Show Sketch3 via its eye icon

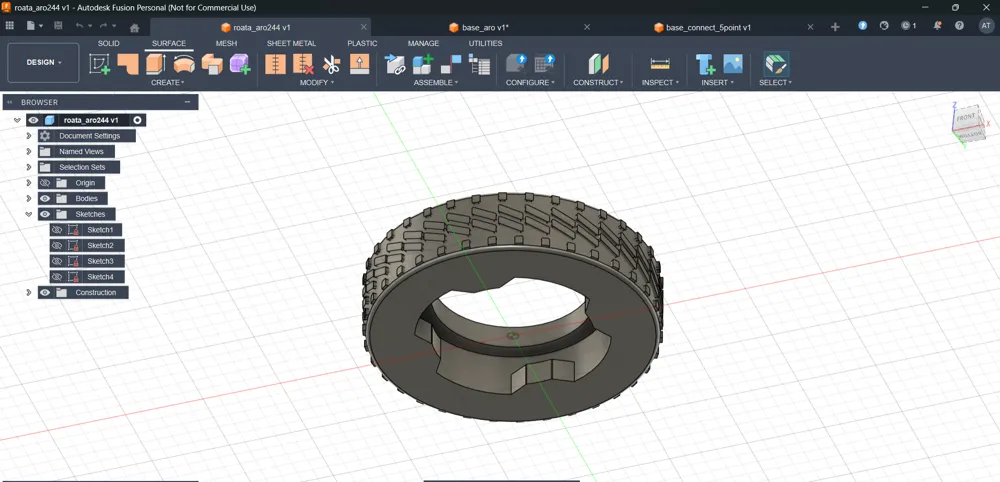pyautogui.click(x=57, y=261)
